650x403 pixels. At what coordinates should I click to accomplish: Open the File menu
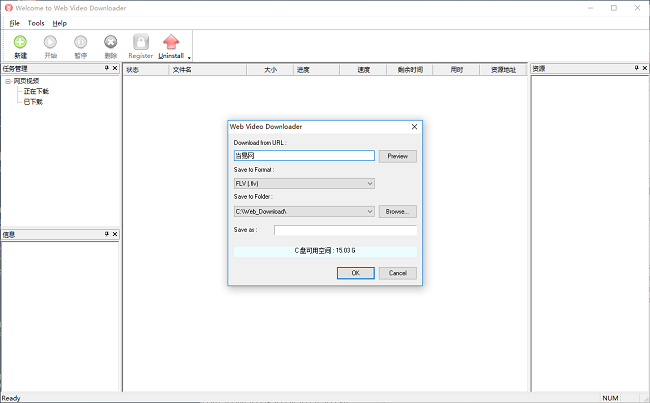point(15,22)
